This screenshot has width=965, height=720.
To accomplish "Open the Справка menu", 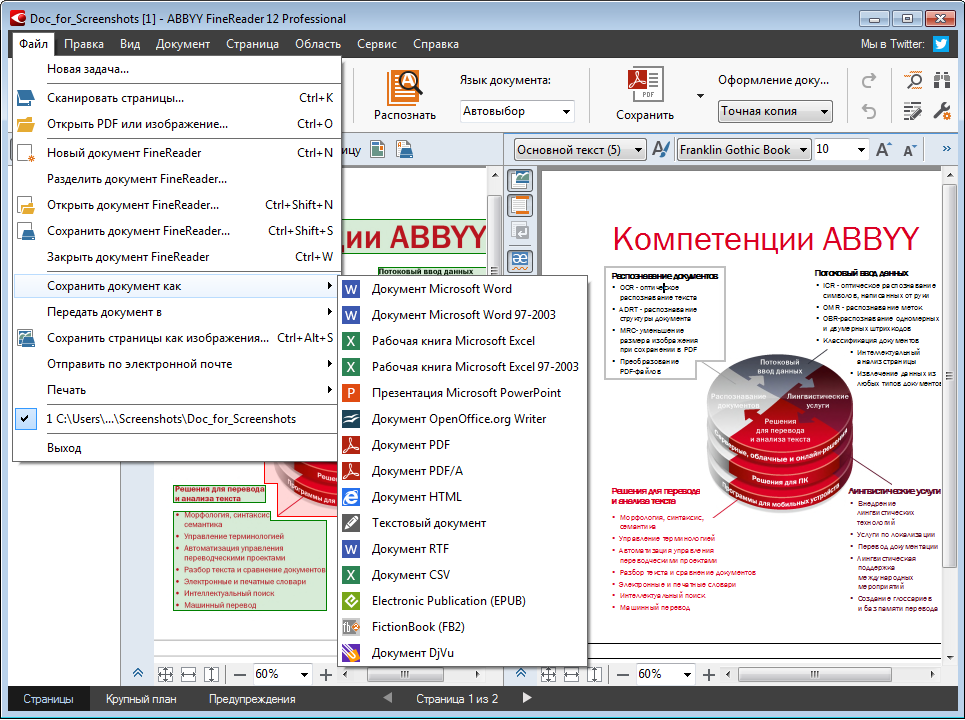I will point(436,44).
